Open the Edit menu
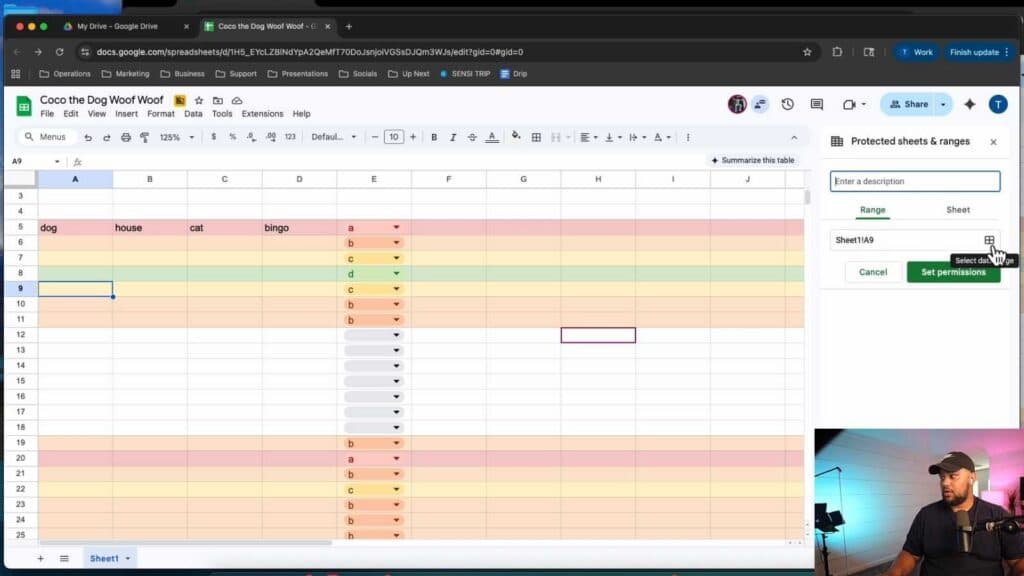This screenshot has height=576, width=1024. tap(71, 114)
